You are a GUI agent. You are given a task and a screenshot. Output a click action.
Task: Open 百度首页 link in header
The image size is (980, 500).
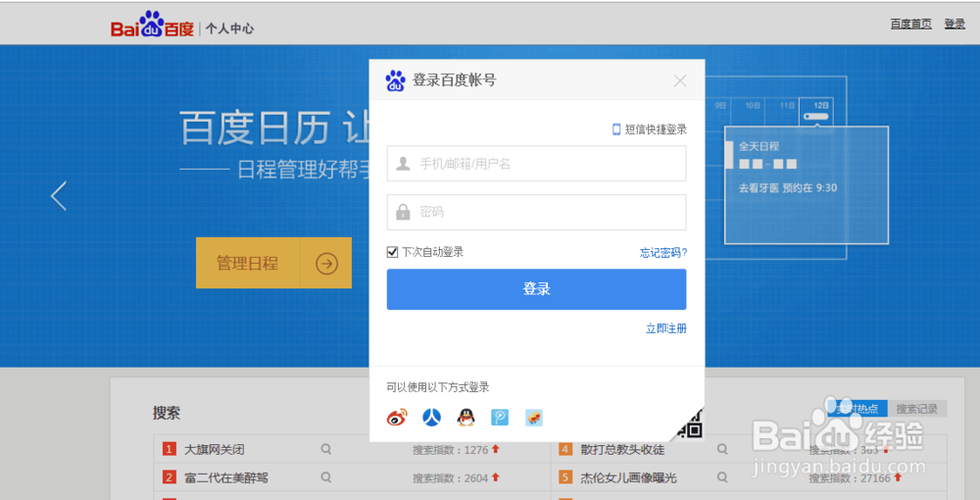pyautogui.click(x=911, y=24)
